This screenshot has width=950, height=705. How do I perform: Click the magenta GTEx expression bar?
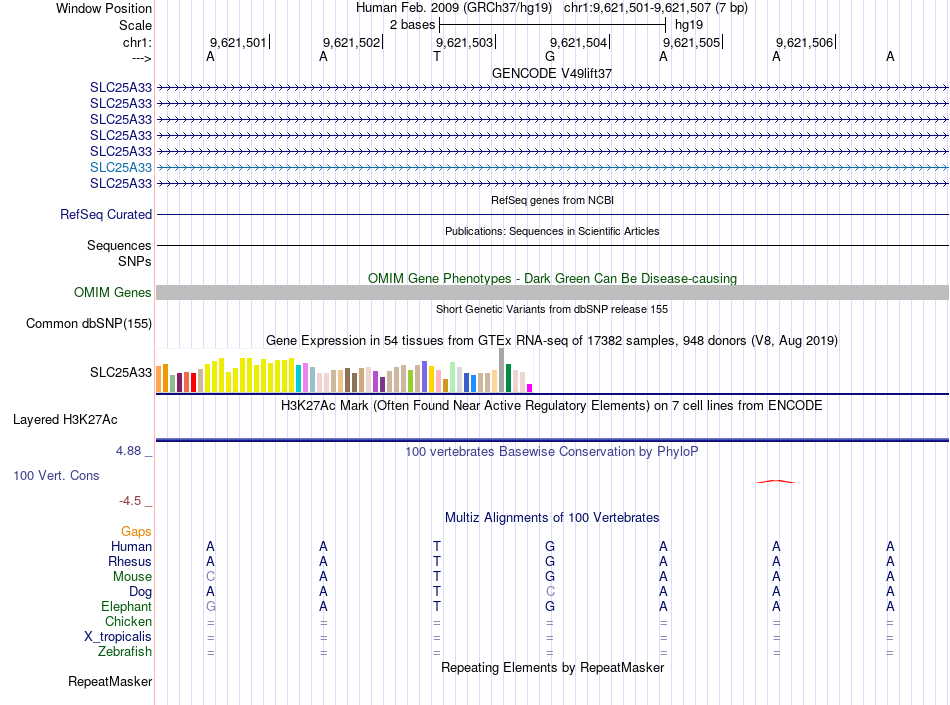530,388
